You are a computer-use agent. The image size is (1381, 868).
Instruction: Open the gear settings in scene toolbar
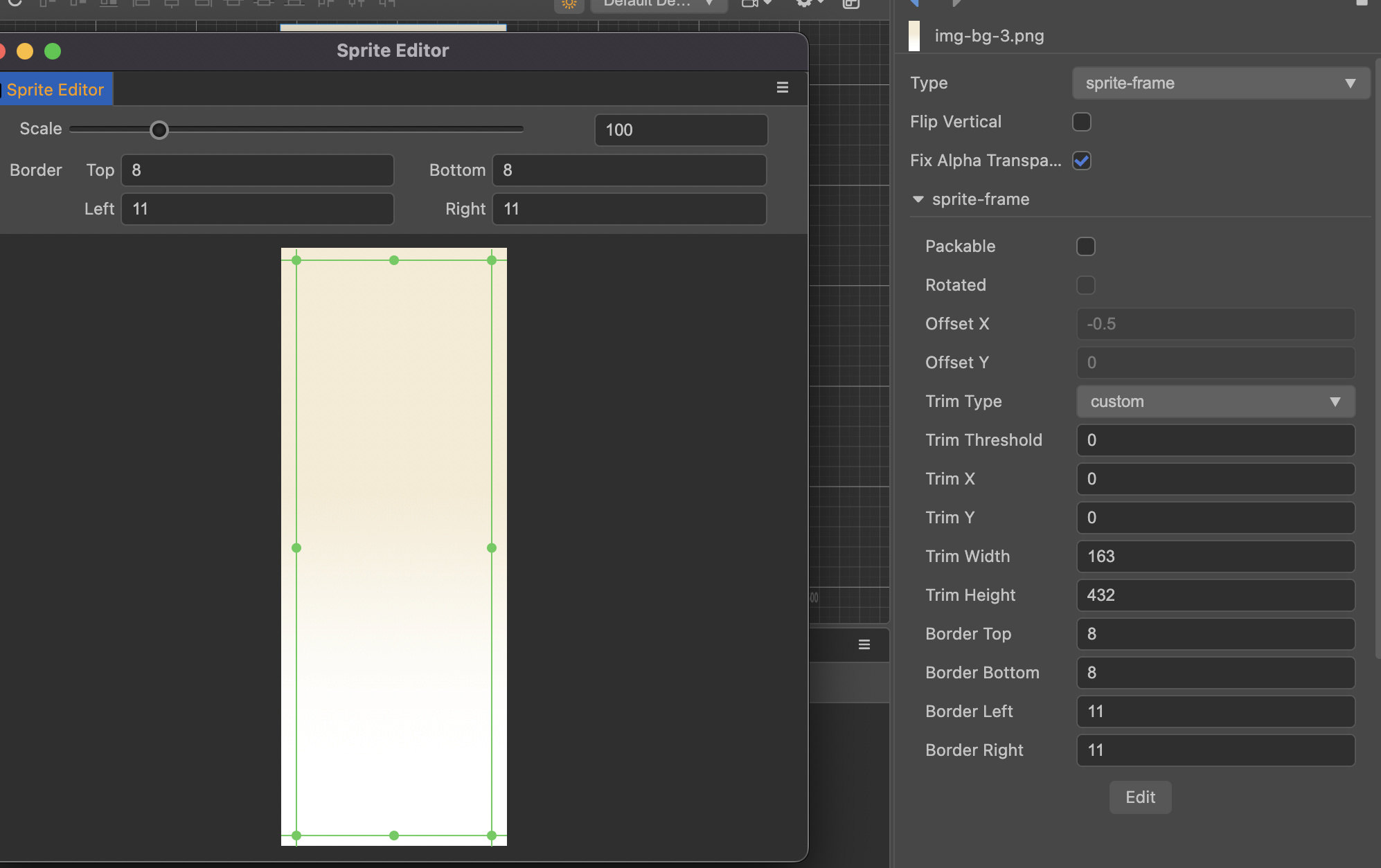(803, 4)
